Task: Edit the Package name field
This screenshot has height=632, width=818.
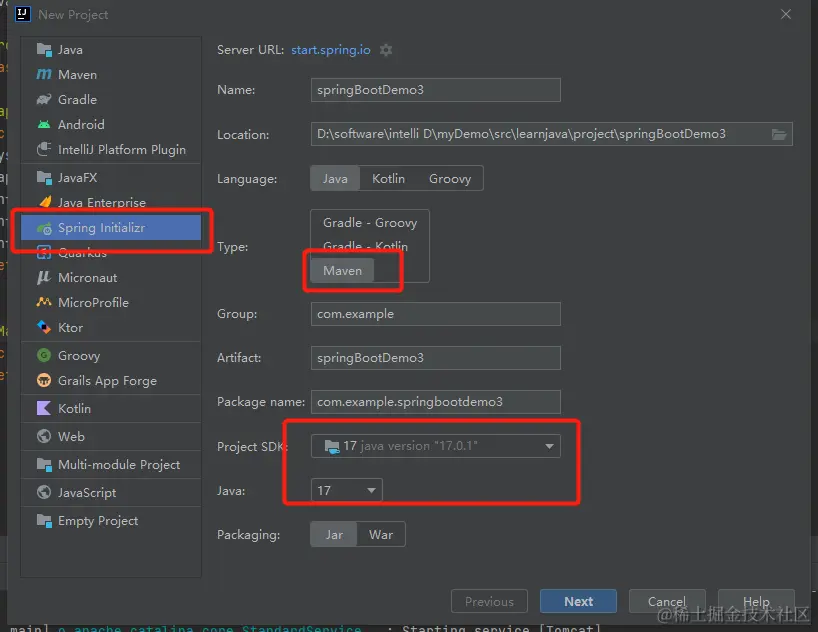Action: [x=436, y=401]
